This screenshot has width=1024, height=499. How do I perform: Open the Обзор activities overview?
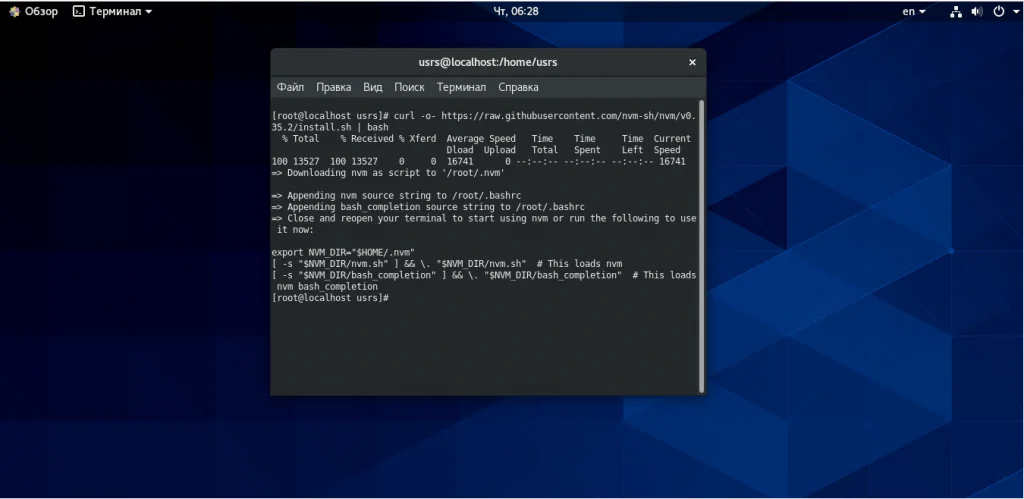pyautogui.click(x=33, y=11)
